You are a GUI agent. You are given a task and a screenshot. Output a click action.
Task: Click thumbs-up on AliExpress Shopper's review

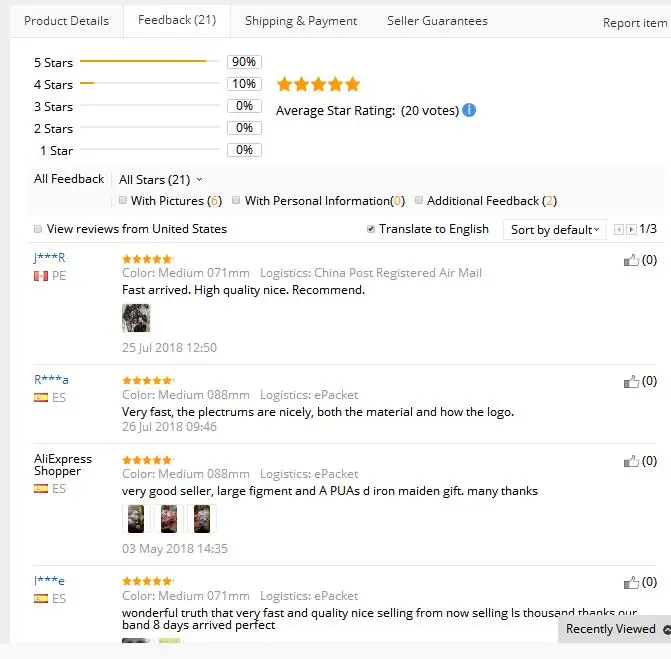click(631, 461)
